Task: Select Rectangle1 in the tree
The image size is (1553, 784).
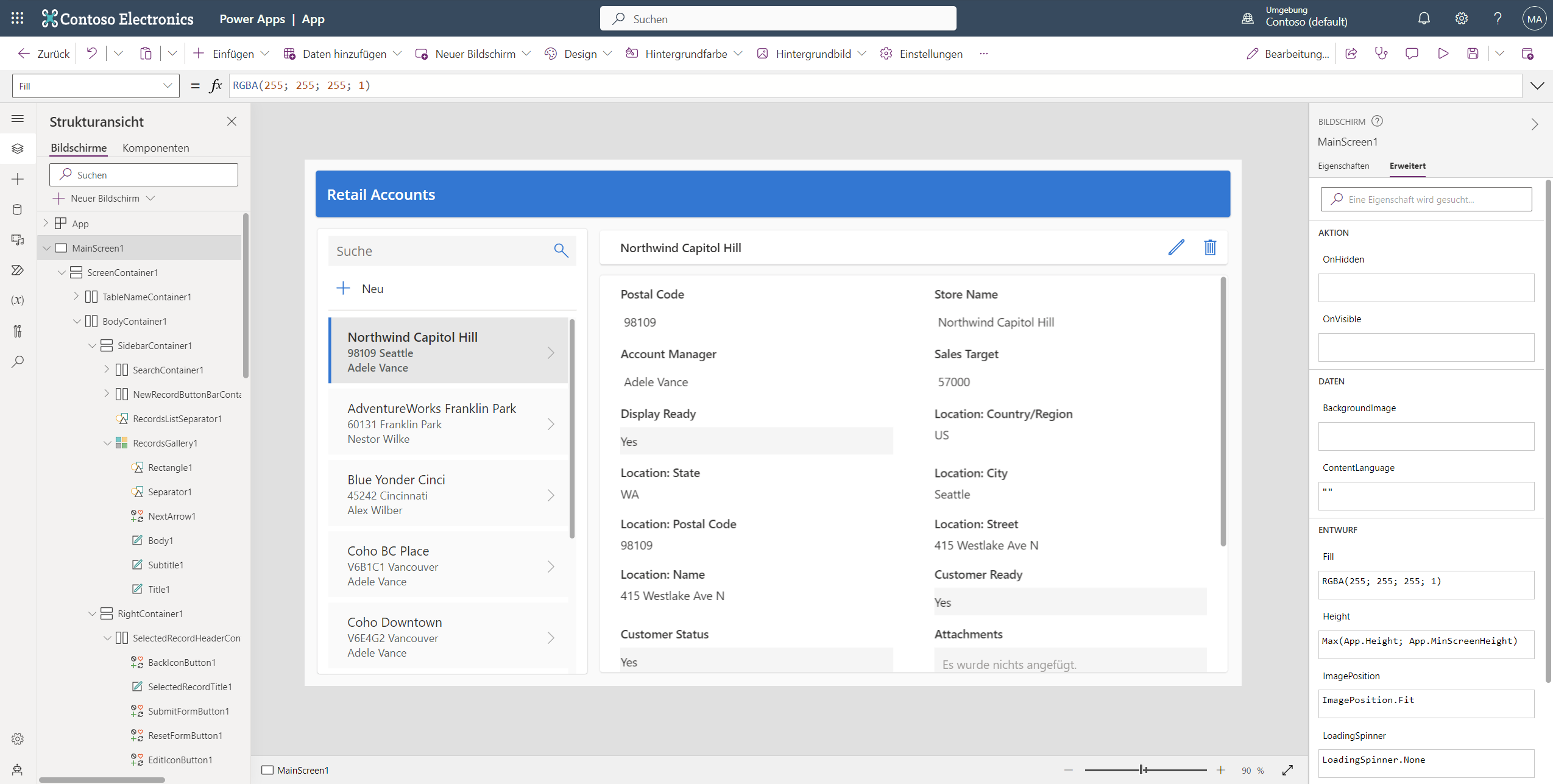Action: 170,467
